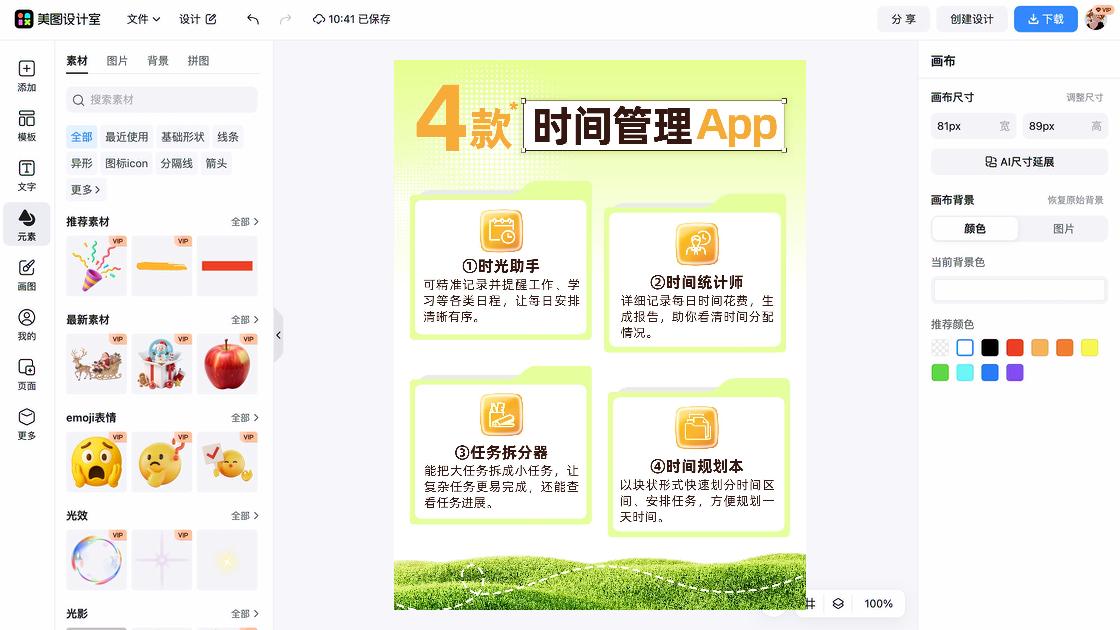Click the AI尺寸延展 button
Screen dimensions: 1120x630
(x=1018, y=161)
